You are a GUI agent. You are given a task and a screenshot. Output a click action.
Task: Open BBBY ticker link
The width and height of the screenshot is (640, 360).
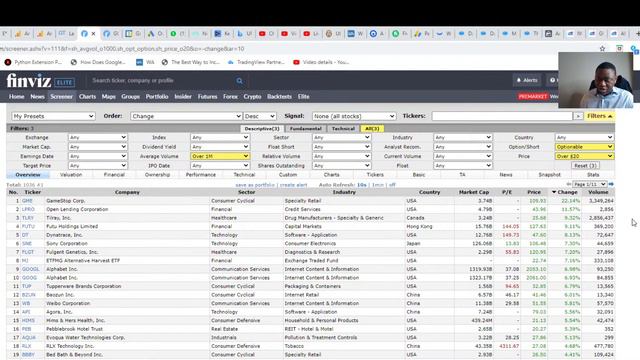coord(28,355)
